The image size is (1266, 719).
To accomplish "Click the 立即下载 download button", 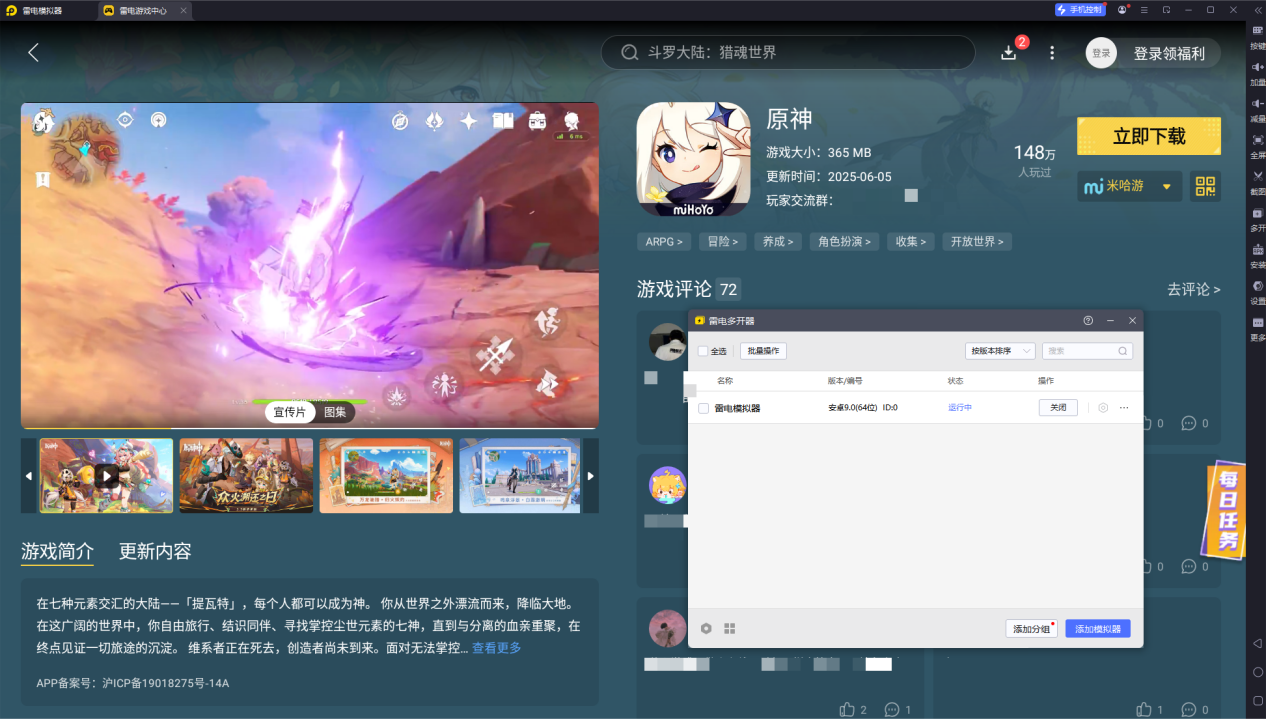I will click(1149, 136).
